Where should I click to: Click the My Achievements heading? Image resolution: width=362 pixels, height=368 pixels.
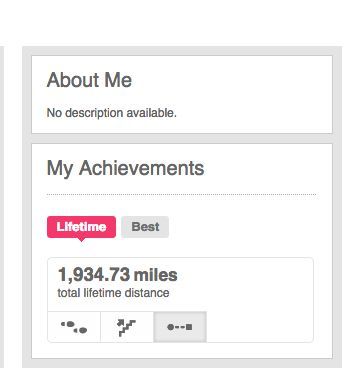[125, 168]
